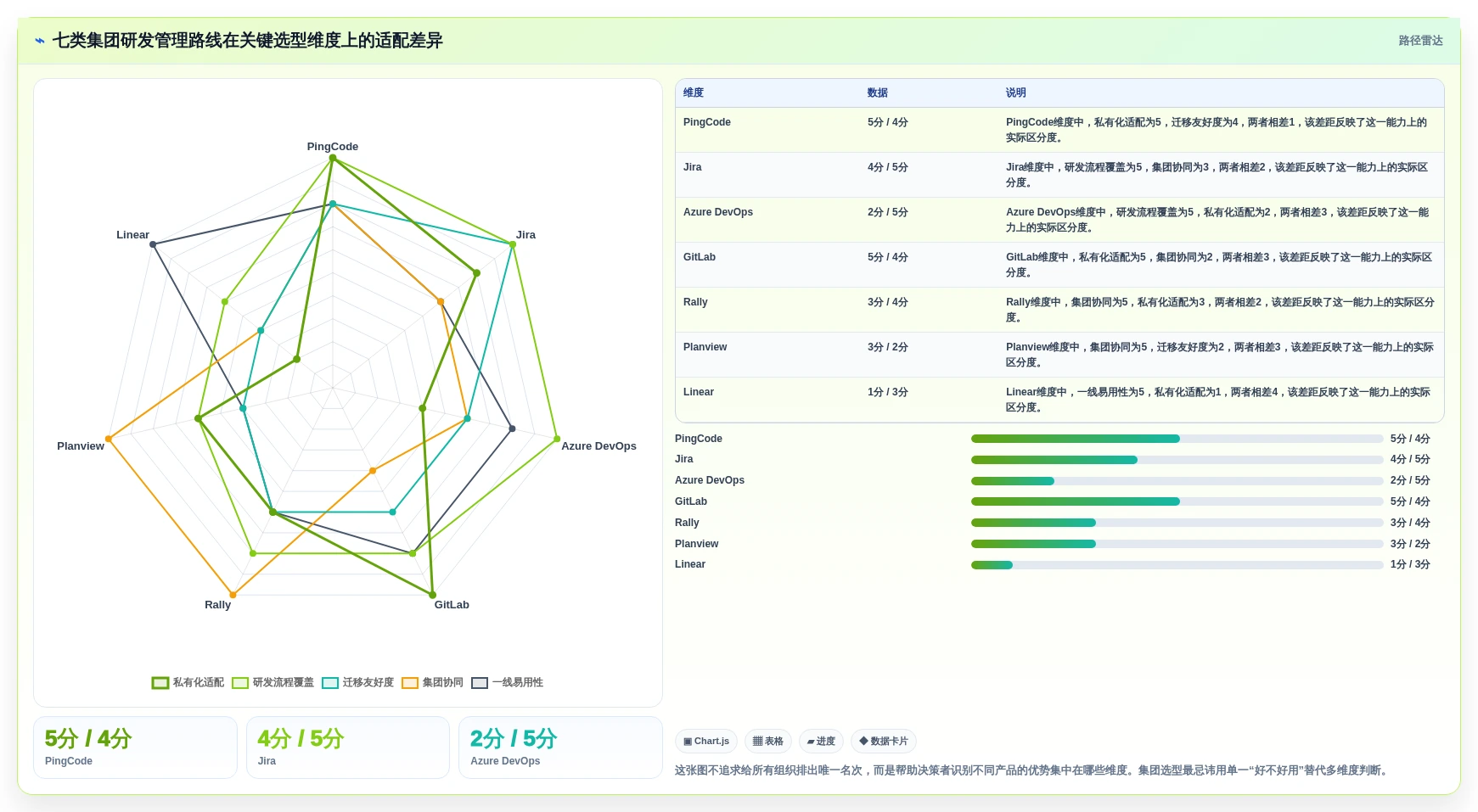Click the Chart.js tag chip
Image resolution: width=1478 pixels, height=812 pixels.
coord(706,741)
